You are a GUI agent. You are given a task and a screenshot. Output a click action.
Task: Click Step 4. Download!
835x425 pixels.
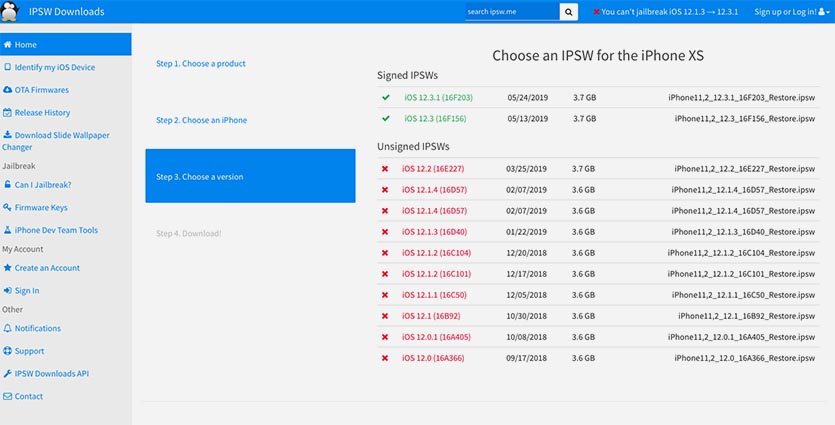click(189, 233)
